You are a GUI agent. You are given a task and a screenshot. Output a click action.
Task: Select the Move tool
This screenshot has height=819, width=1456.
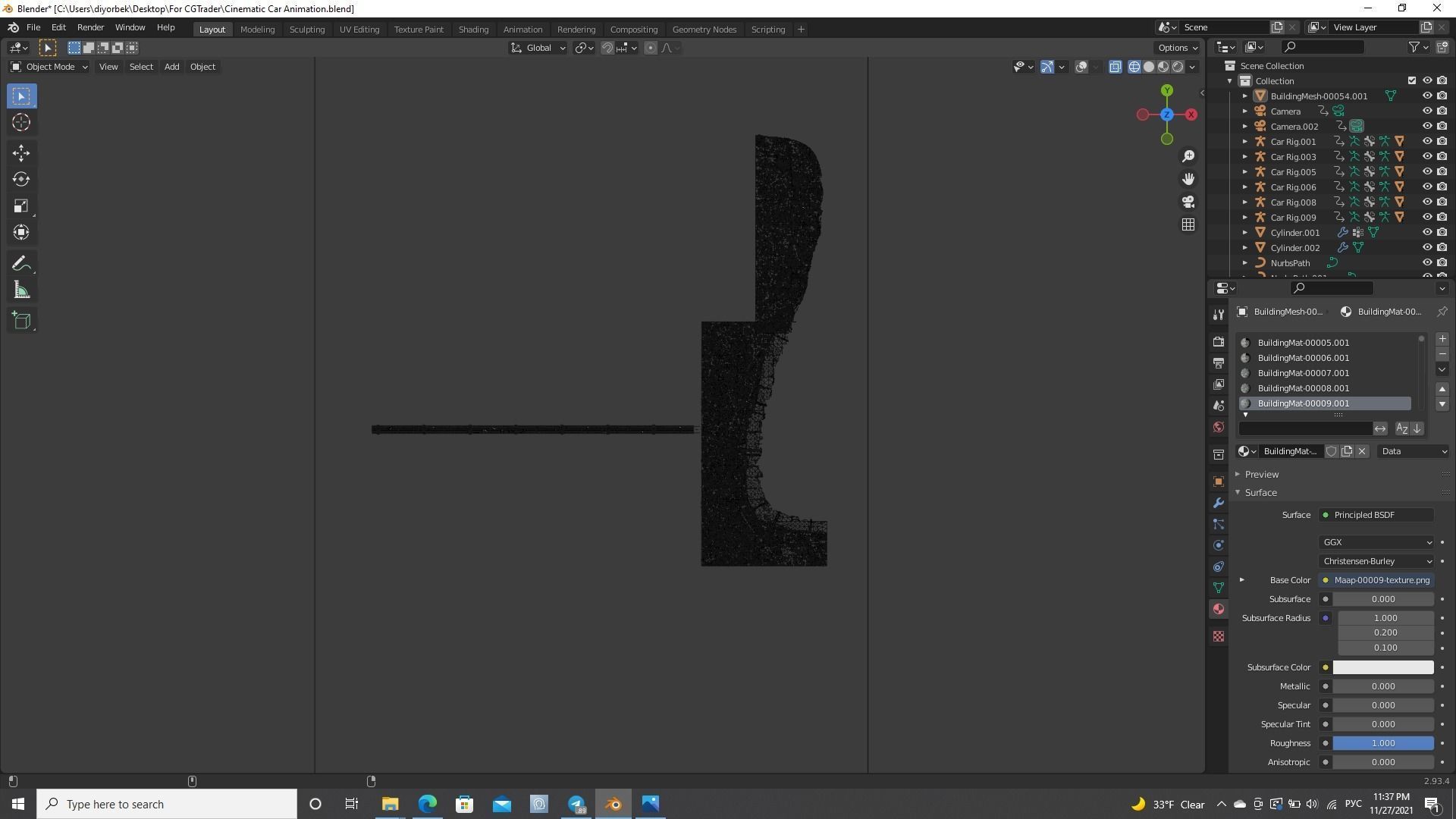21,153
